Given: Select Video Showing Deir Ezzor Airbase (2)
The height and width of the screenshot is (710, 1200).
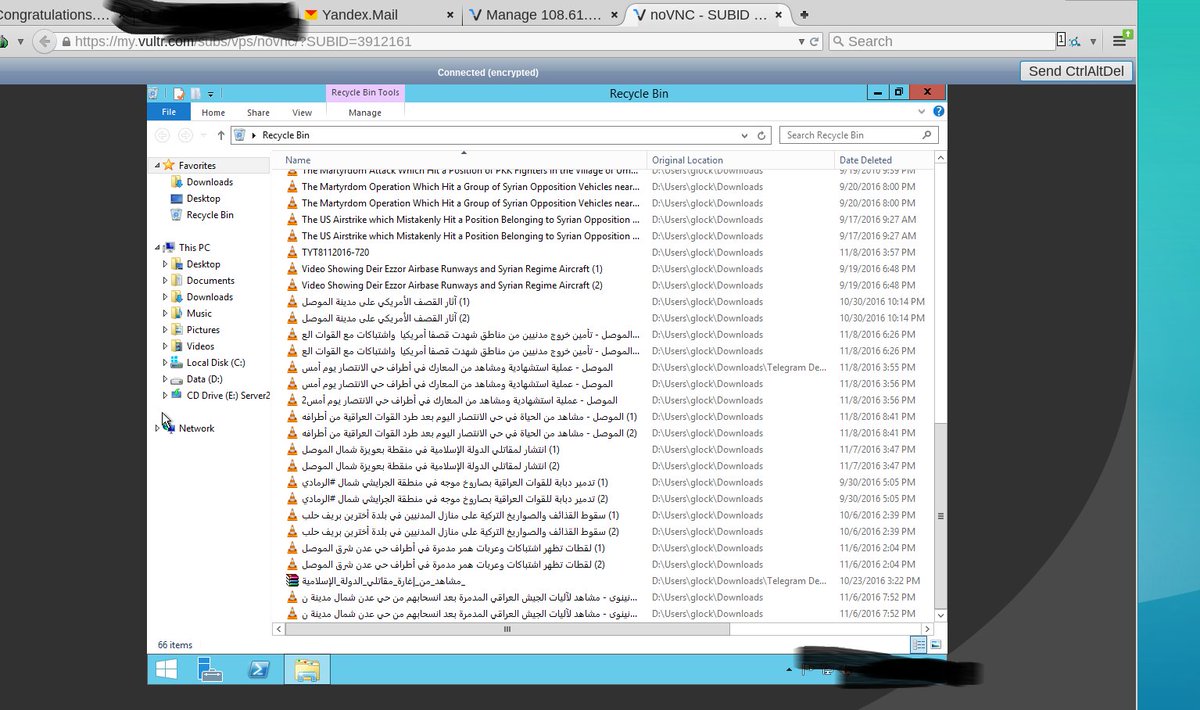Looking at the screenshot, I should pos(607,285).
